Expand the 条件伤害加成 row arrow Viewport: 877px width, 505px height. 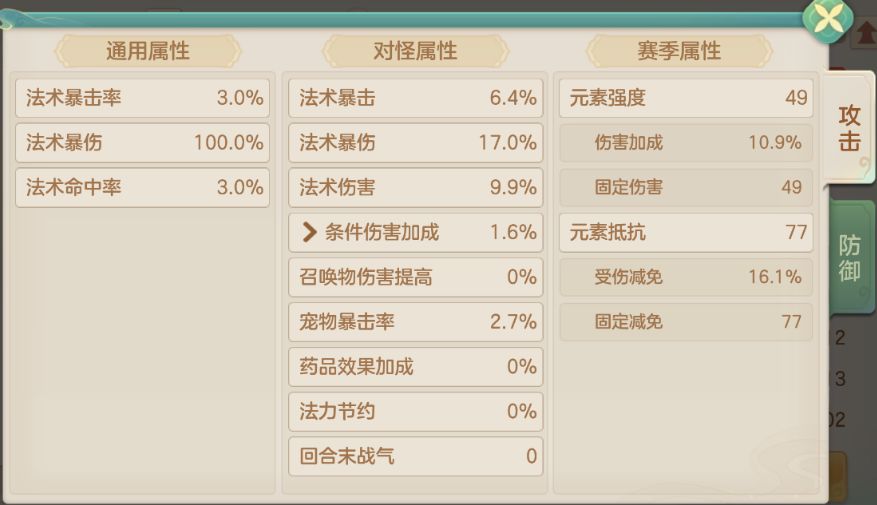click(309, 233)
